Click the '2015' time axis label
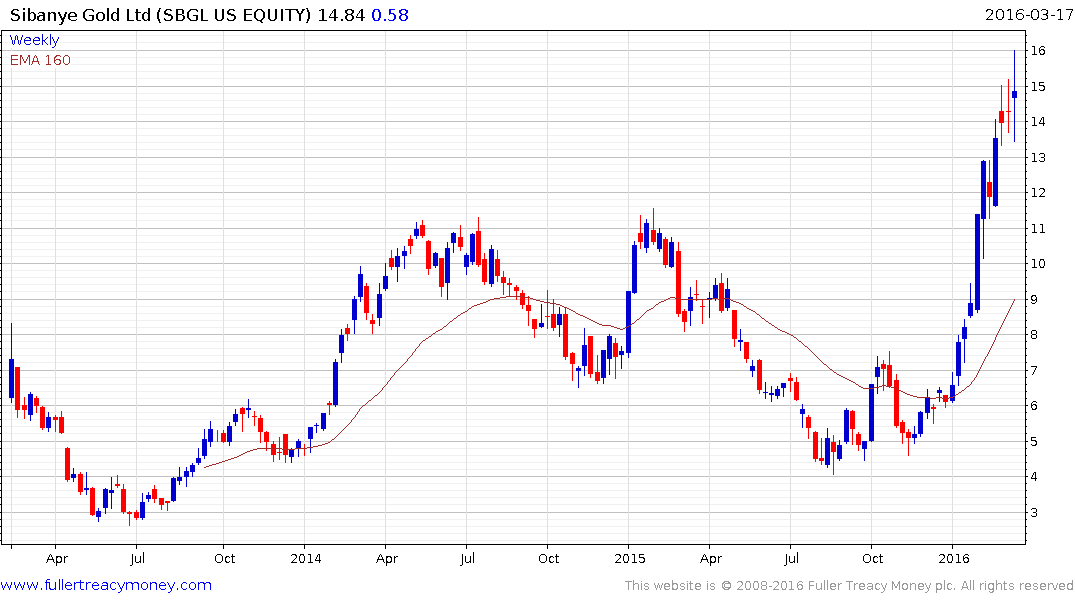 629,558
